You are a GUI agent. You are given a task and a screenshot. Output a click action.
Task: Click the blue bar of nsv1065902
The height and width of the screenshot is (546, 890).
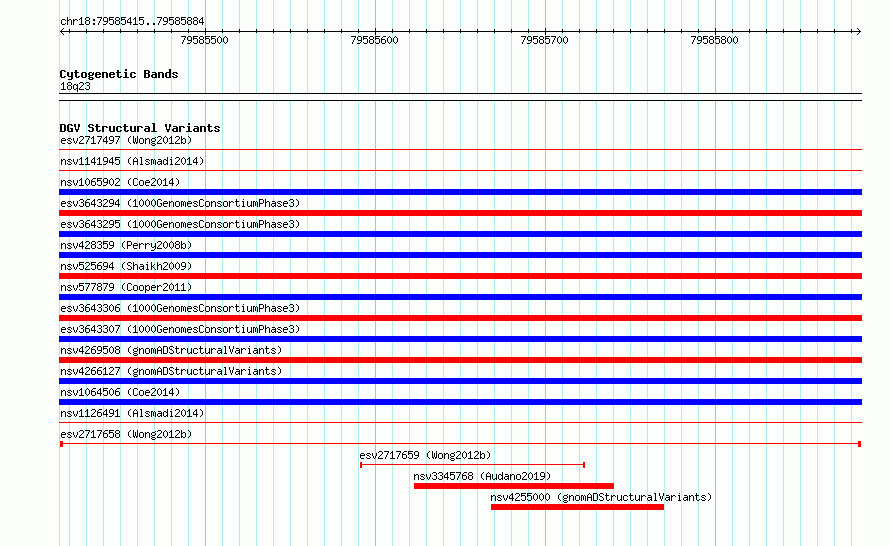click(460, 192)
